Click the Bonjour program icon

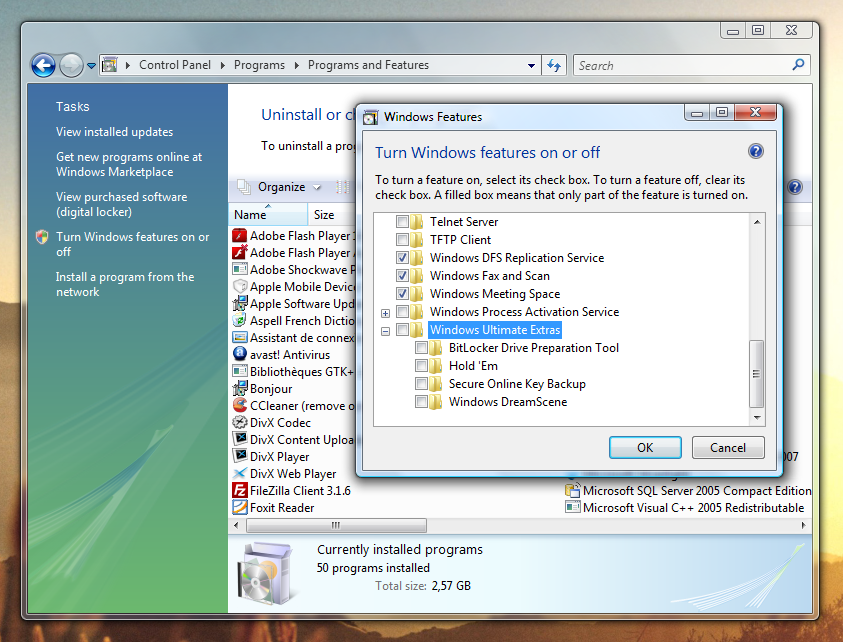pos(240,389)
